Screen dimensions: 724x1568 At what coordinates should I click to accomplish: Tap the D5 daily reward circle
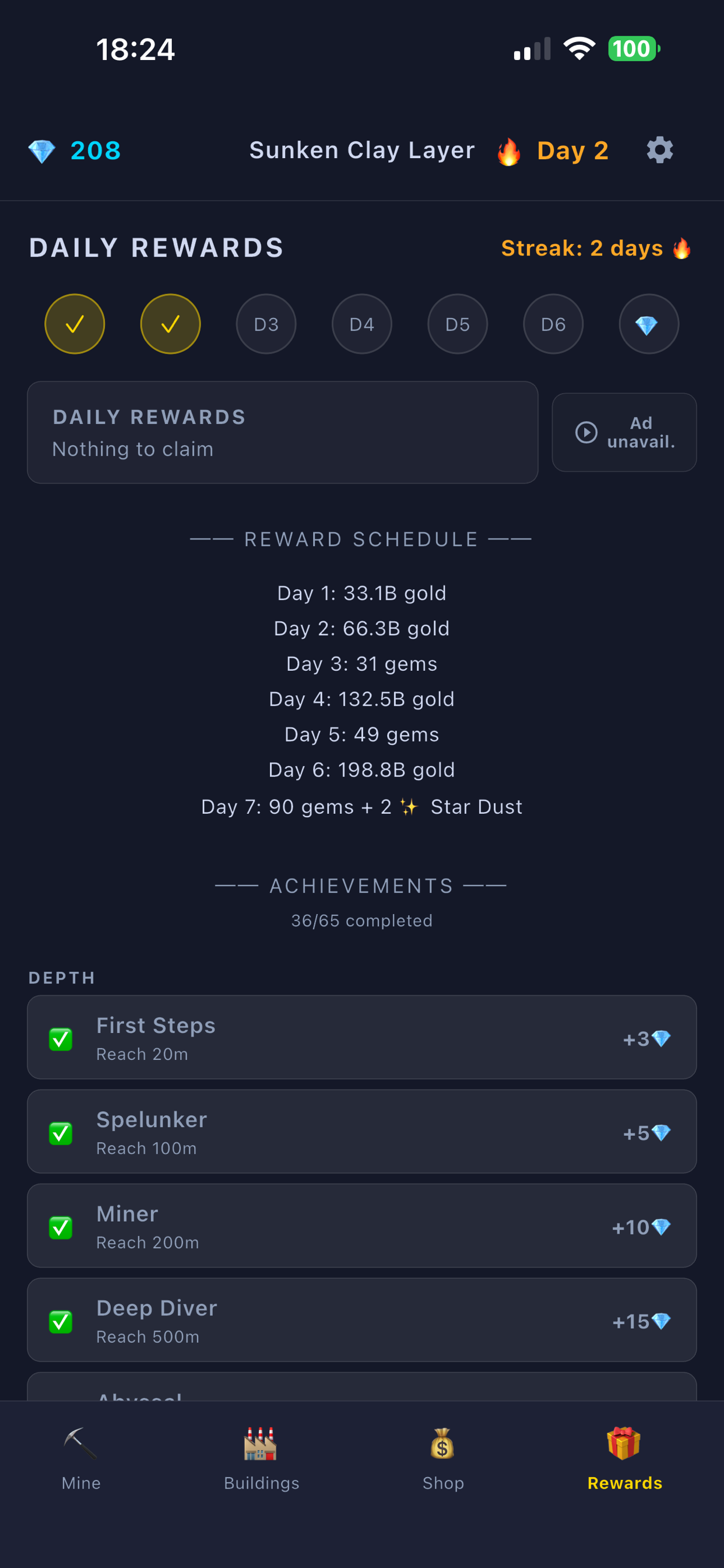458,324
